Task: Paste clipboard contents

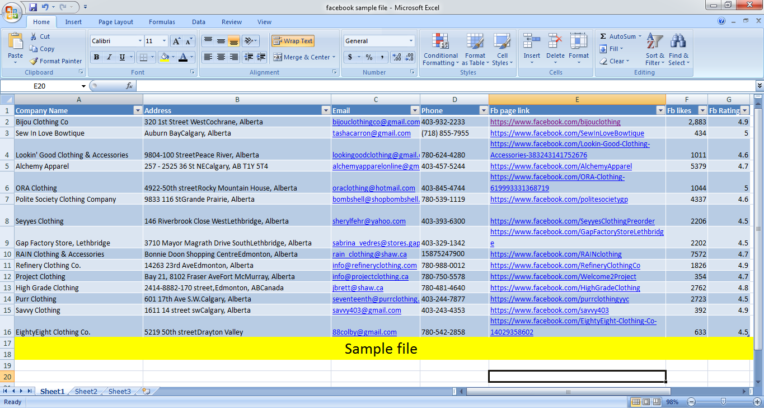Action: coord(15,47)
